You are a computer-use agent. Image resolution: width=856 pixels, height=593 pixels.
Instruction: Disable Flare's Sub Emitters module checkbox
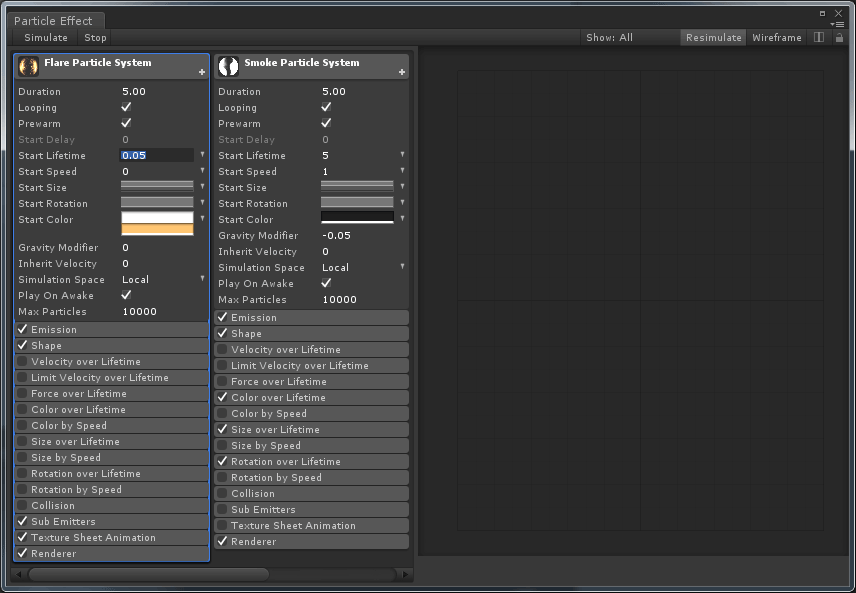22,521
